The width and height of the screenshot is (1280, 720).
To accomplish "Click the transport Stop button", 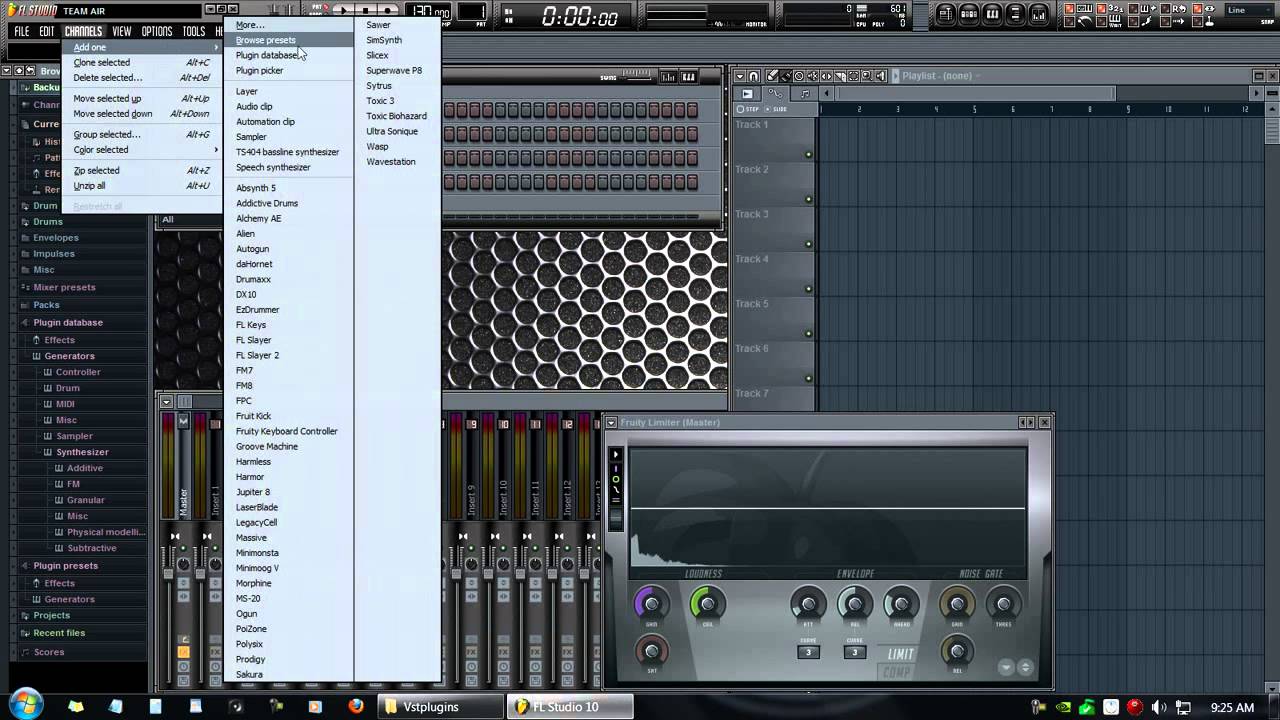I will click(x=365, y=11).
